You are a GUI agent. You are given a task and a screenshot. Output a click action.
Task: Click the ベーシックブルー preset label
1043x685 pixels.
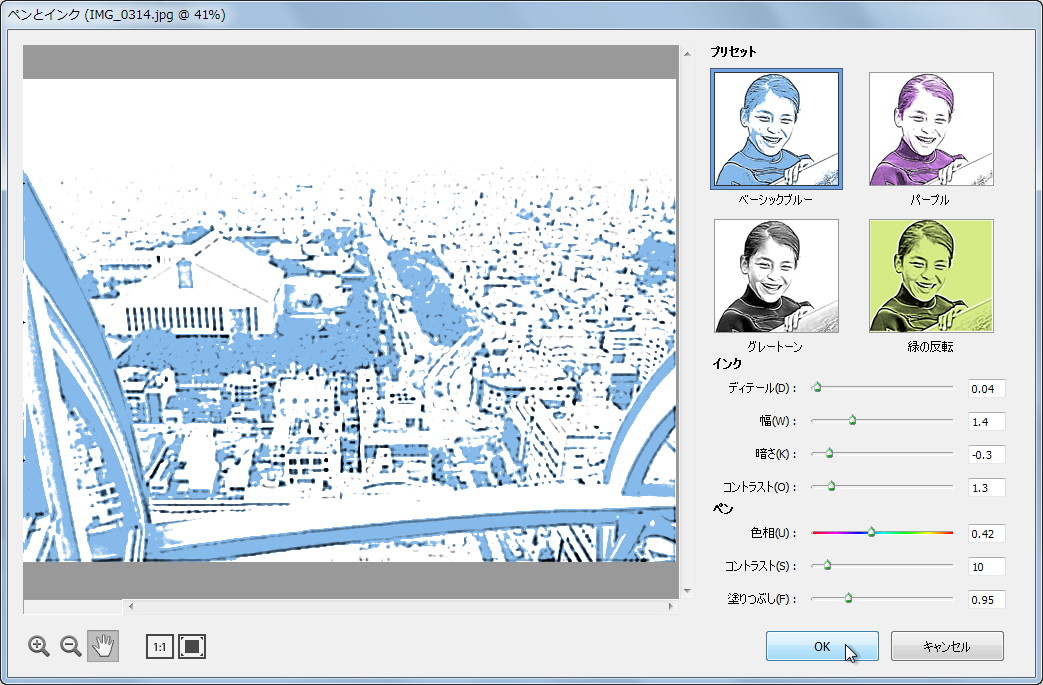pos(776,200)
